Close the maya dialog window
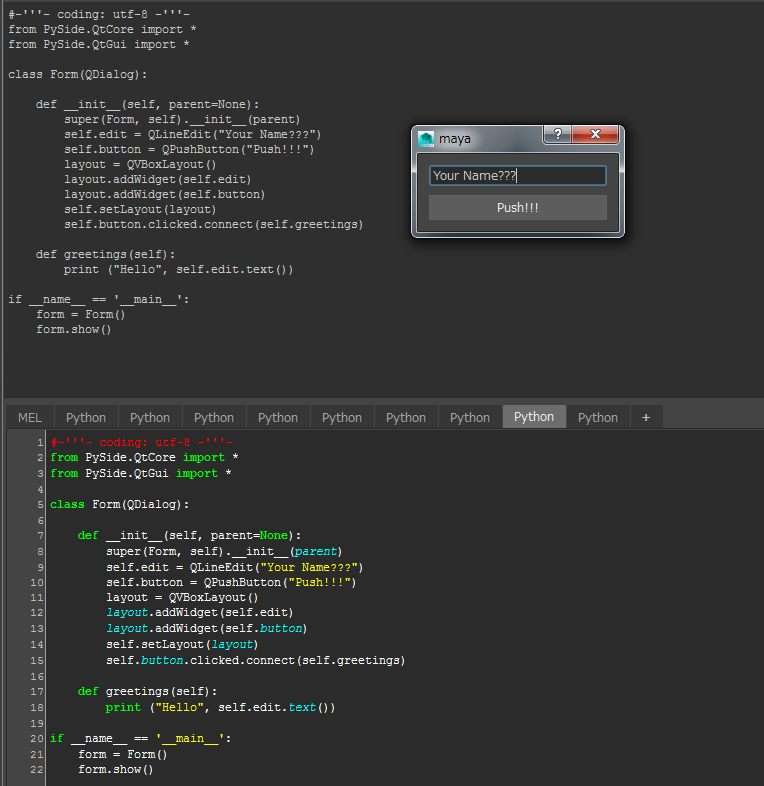The width and height of the screenshot is (764, 786). tap(595, 134)
